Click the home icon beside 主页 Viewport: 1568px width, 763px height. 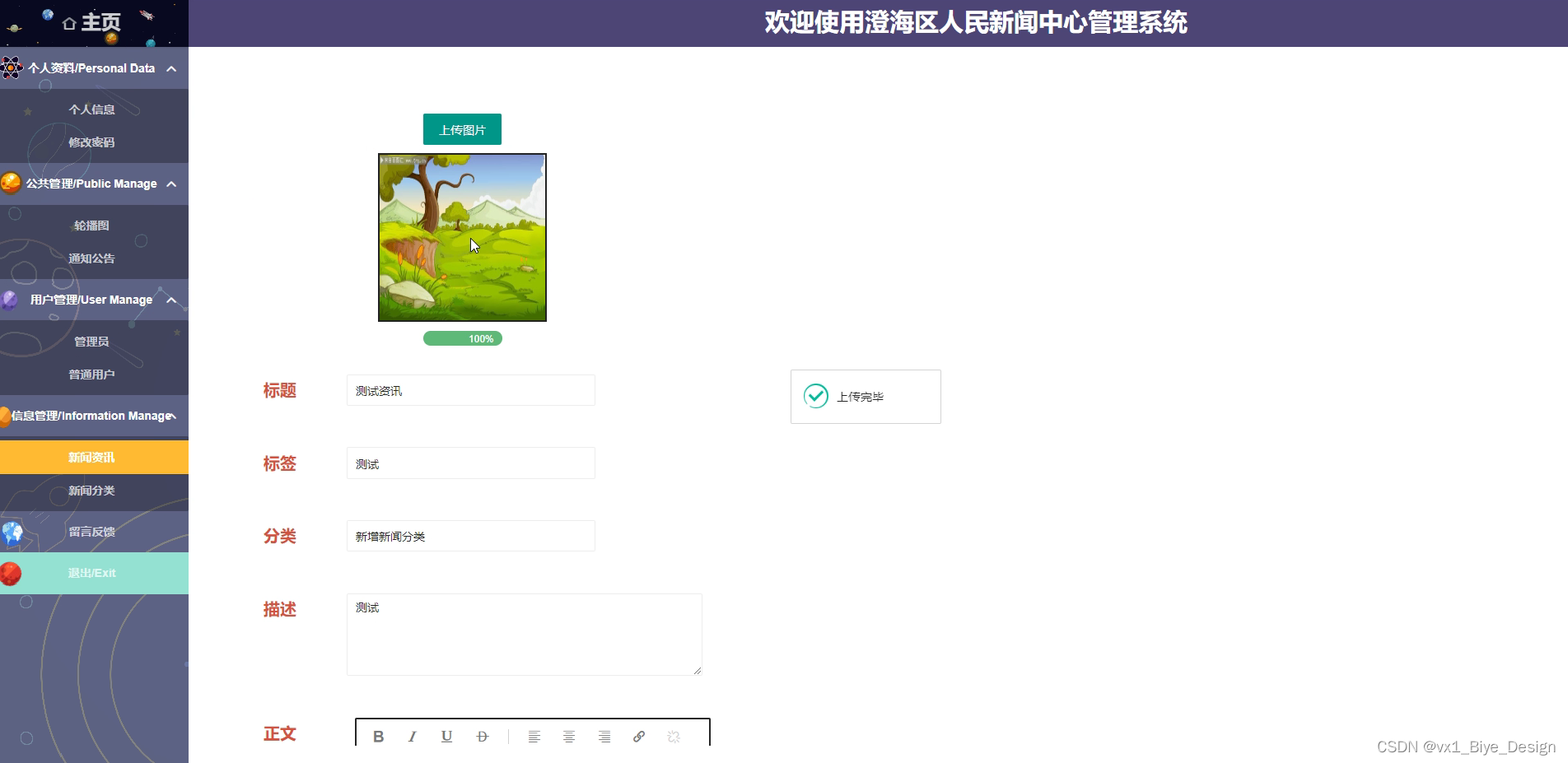click(69, 23)
